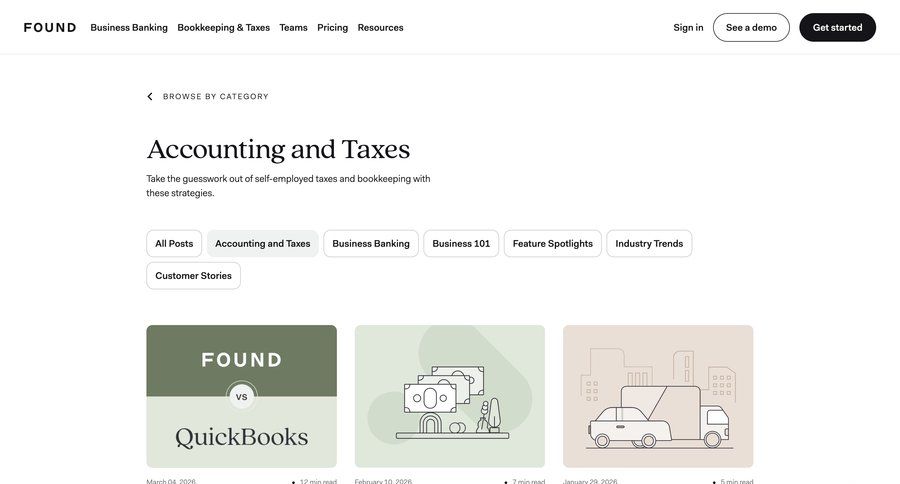Click the Sign in link
The image size is (900, 484).
[688, 28]
